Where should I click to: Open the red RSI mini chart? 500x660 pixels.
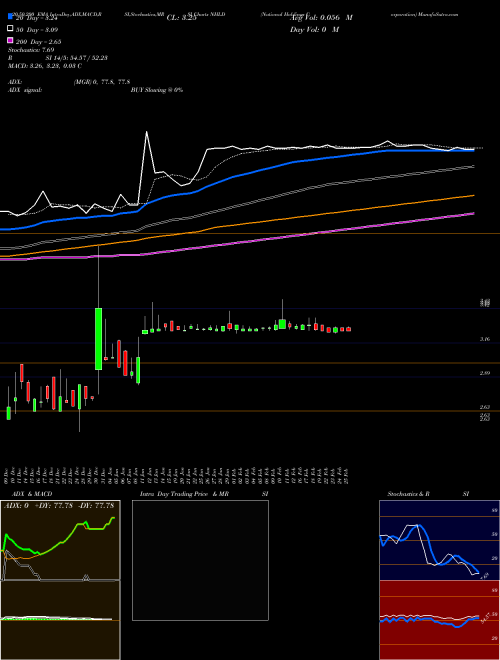(439, 620)
